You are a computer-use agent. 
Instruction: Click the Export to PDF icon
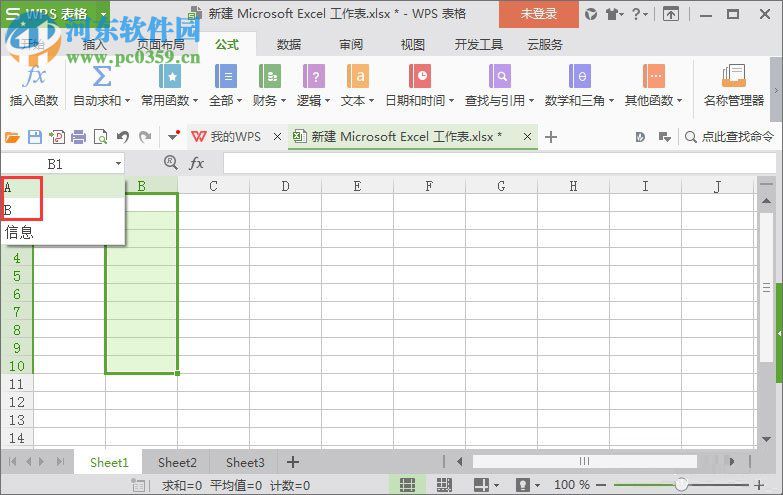[57, 137]
